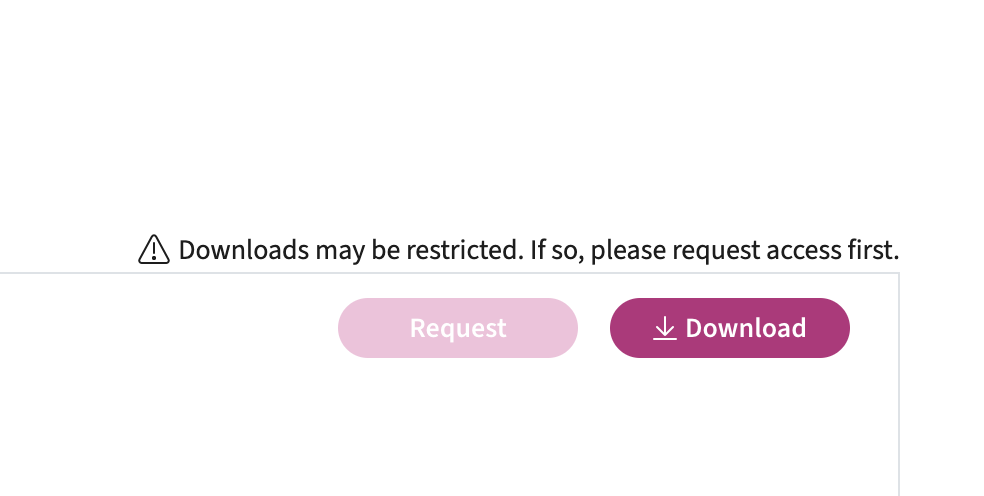Click the download arrow icon
The image size is (984, 496).
coord(665,328)
